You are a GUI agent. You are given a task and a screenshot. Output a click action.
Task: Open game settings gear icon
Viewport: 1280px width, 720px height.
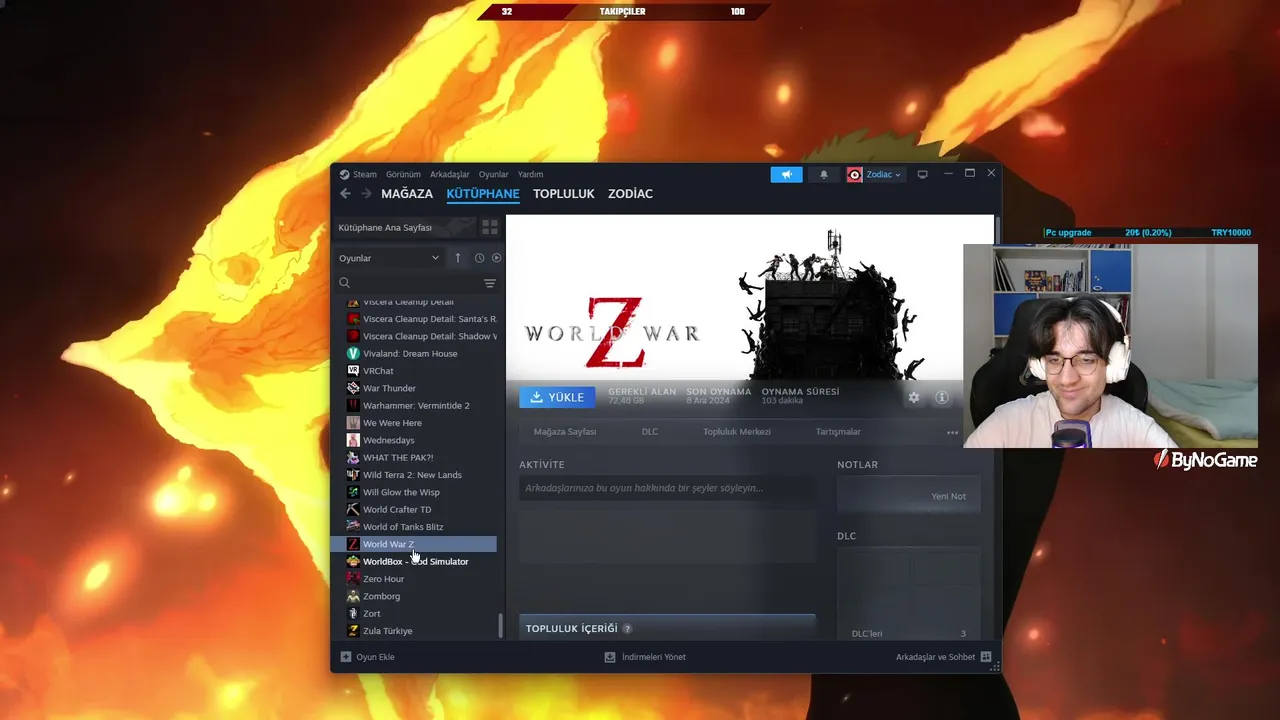pyautogui.click(x=914, y=397)
